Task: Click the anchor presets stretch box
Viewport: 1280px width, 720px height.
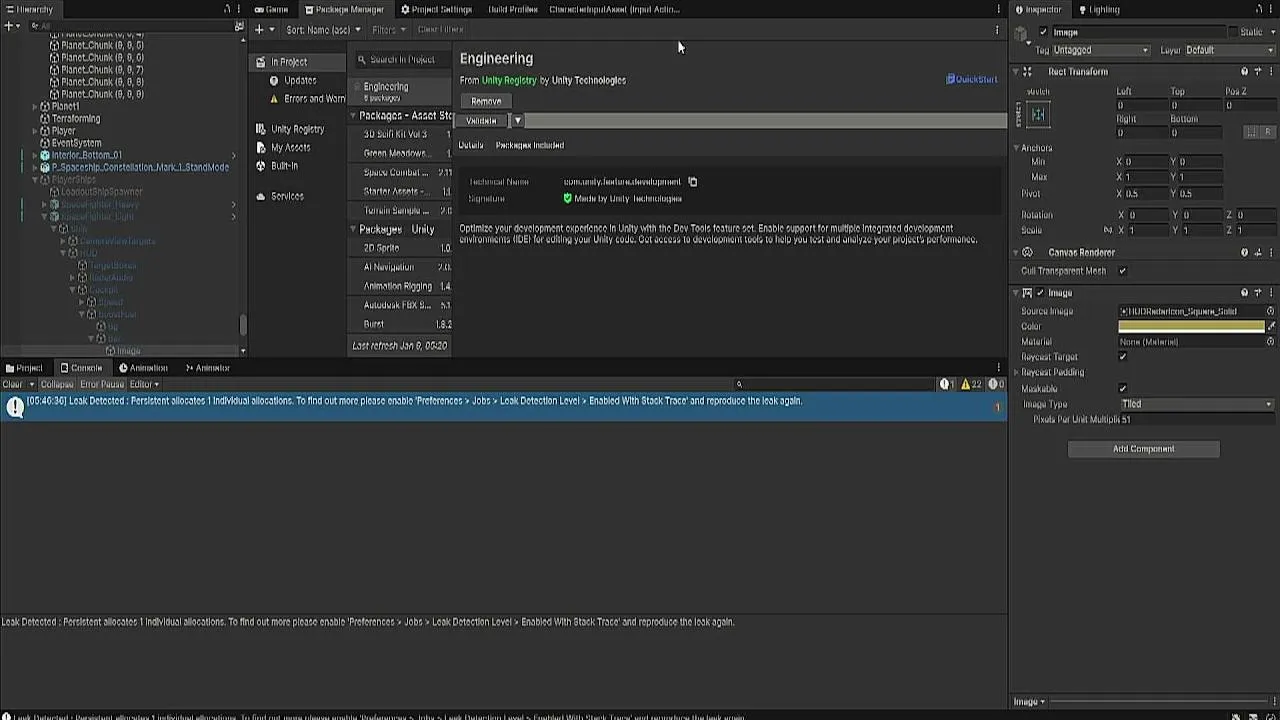Action: (x=1038, y=114)
